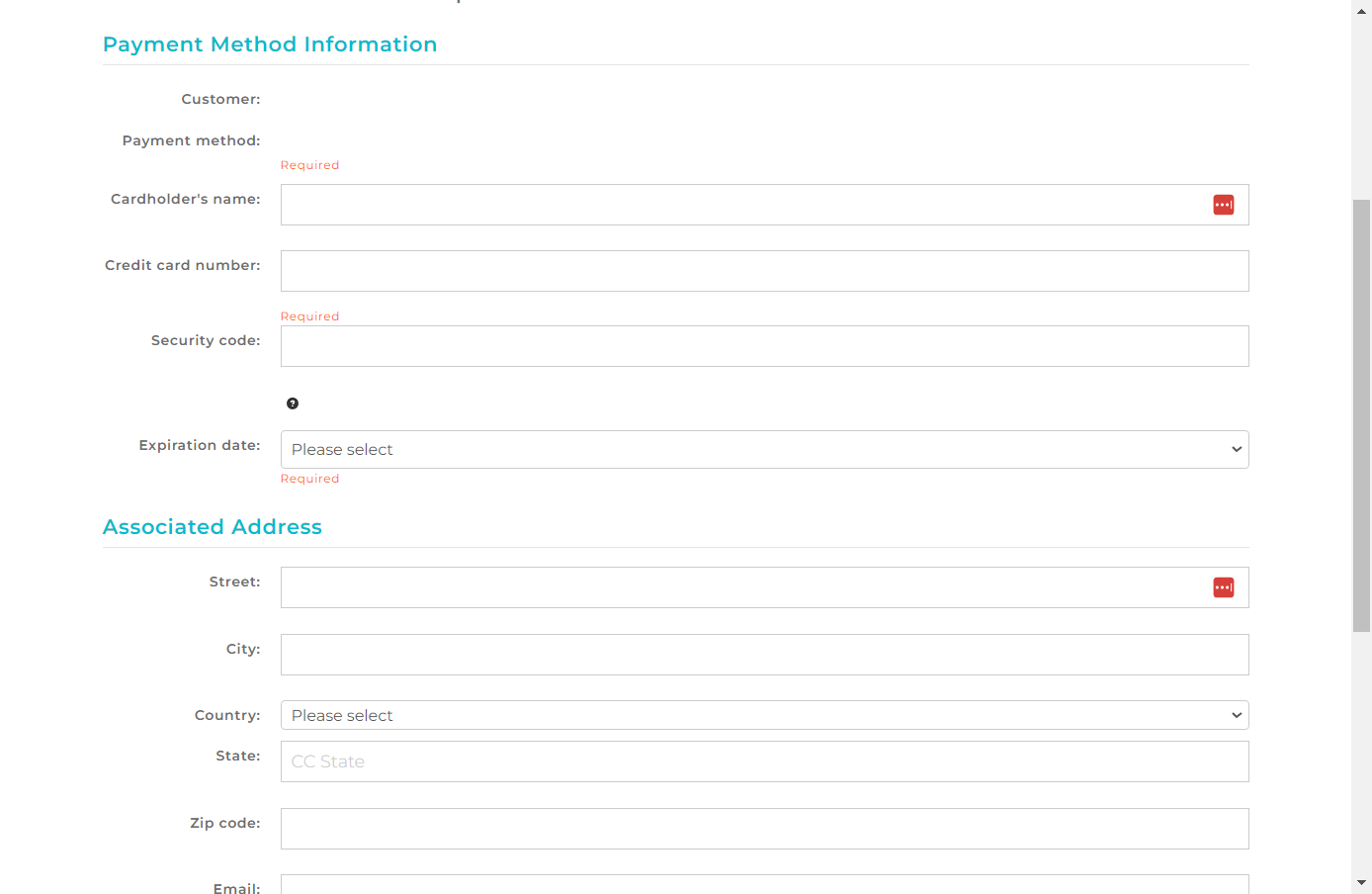
Task: Focus the City input field
Action: pyautogui.click(x=765, y=655)
